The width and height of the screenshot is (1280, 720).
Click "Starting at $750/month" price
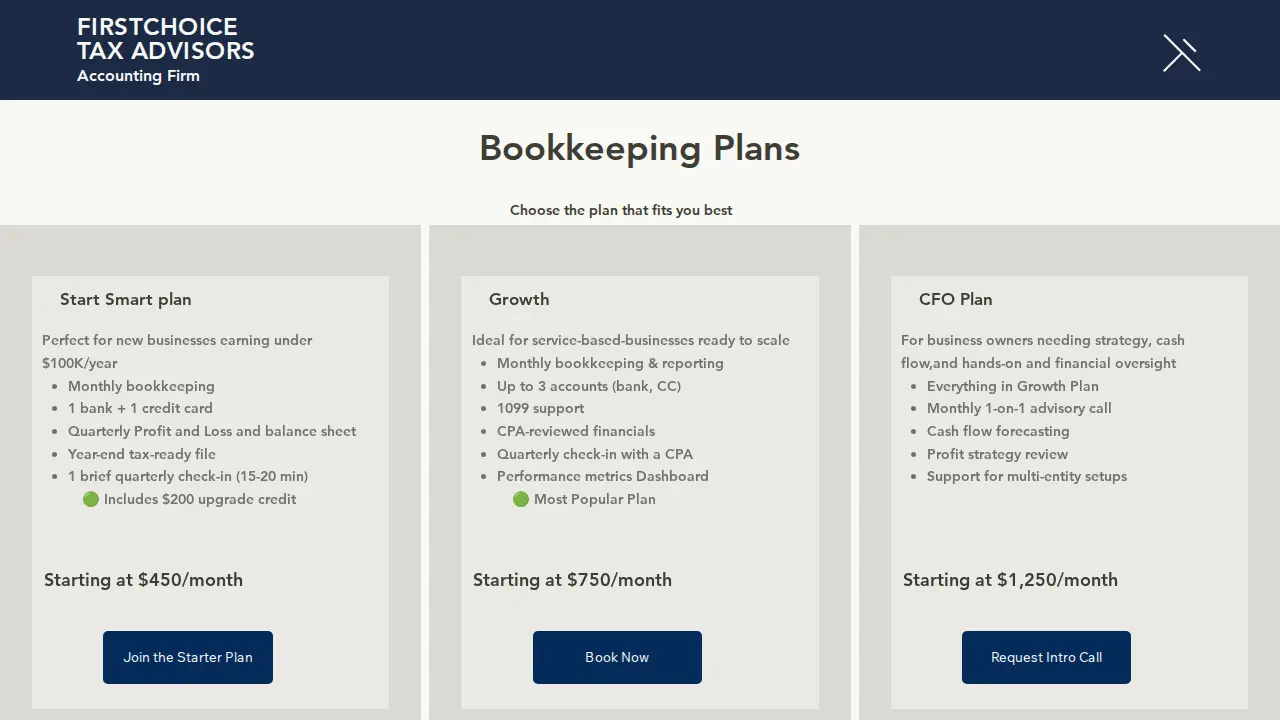point(572,580)
